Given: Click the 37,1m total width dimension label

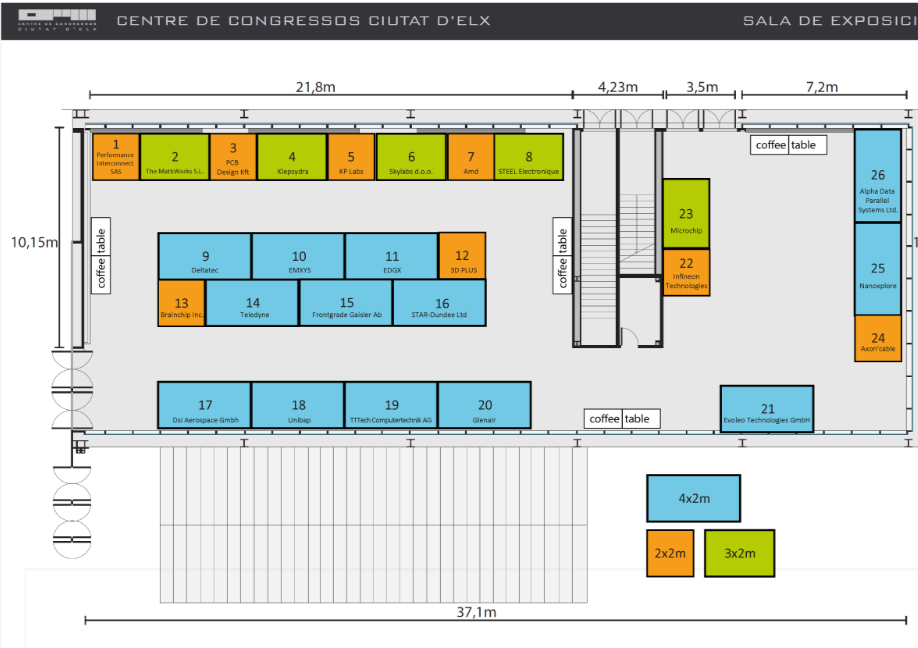Looking at the screenshot, I should click(476, 612).
